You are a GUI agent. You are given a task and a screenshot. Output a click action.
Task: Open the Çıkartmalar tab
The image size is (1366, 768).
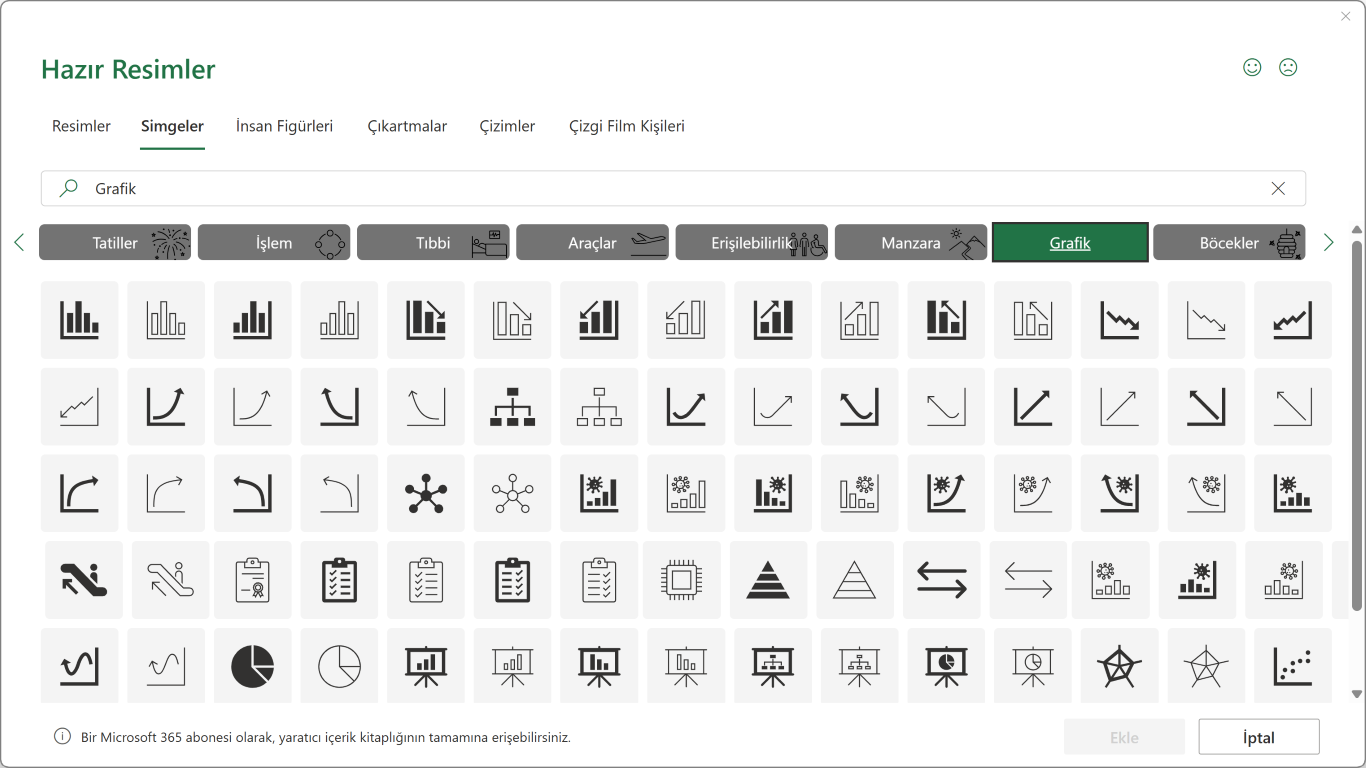407,126
